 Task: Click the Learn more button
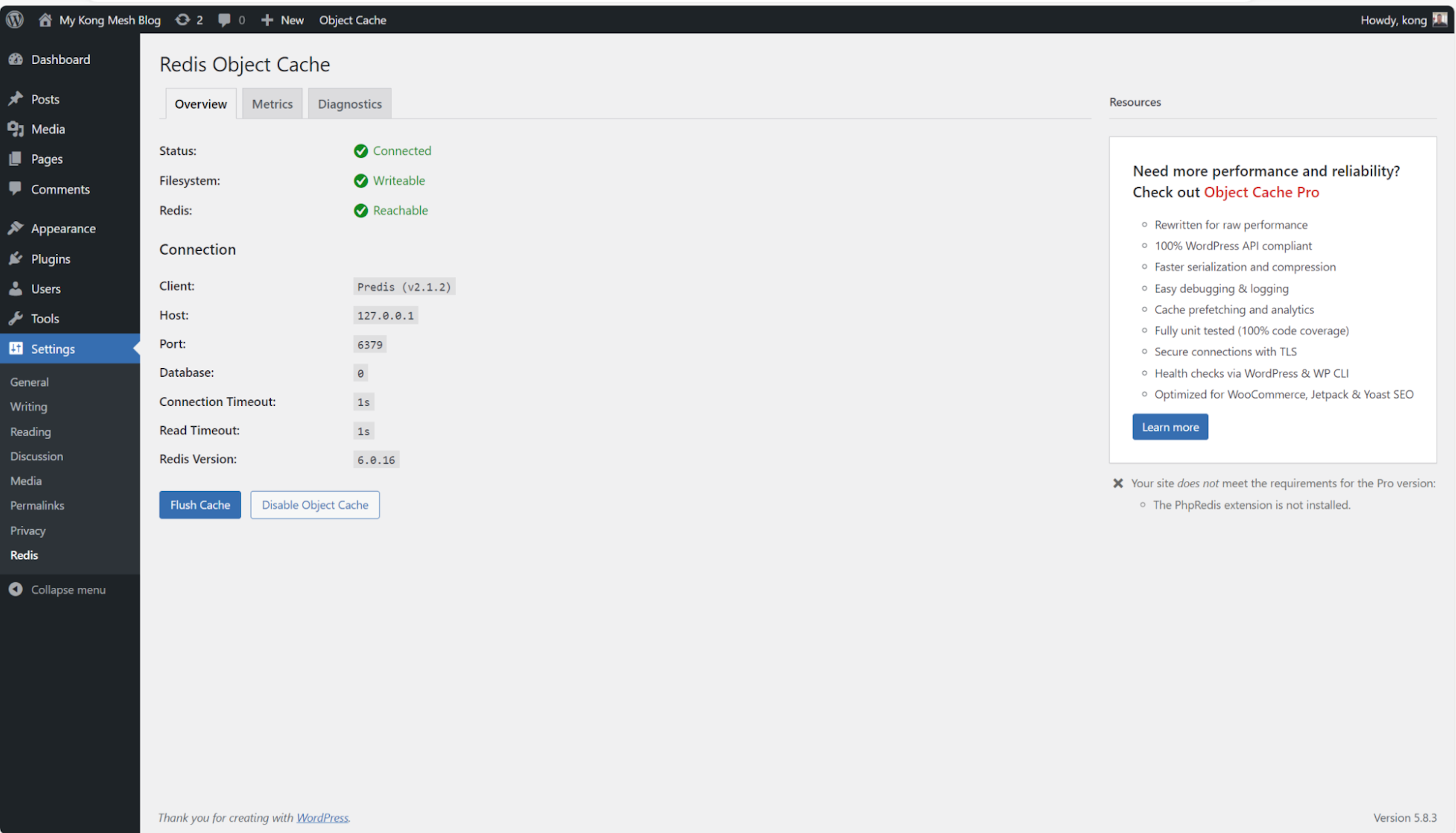[1169, 427]
